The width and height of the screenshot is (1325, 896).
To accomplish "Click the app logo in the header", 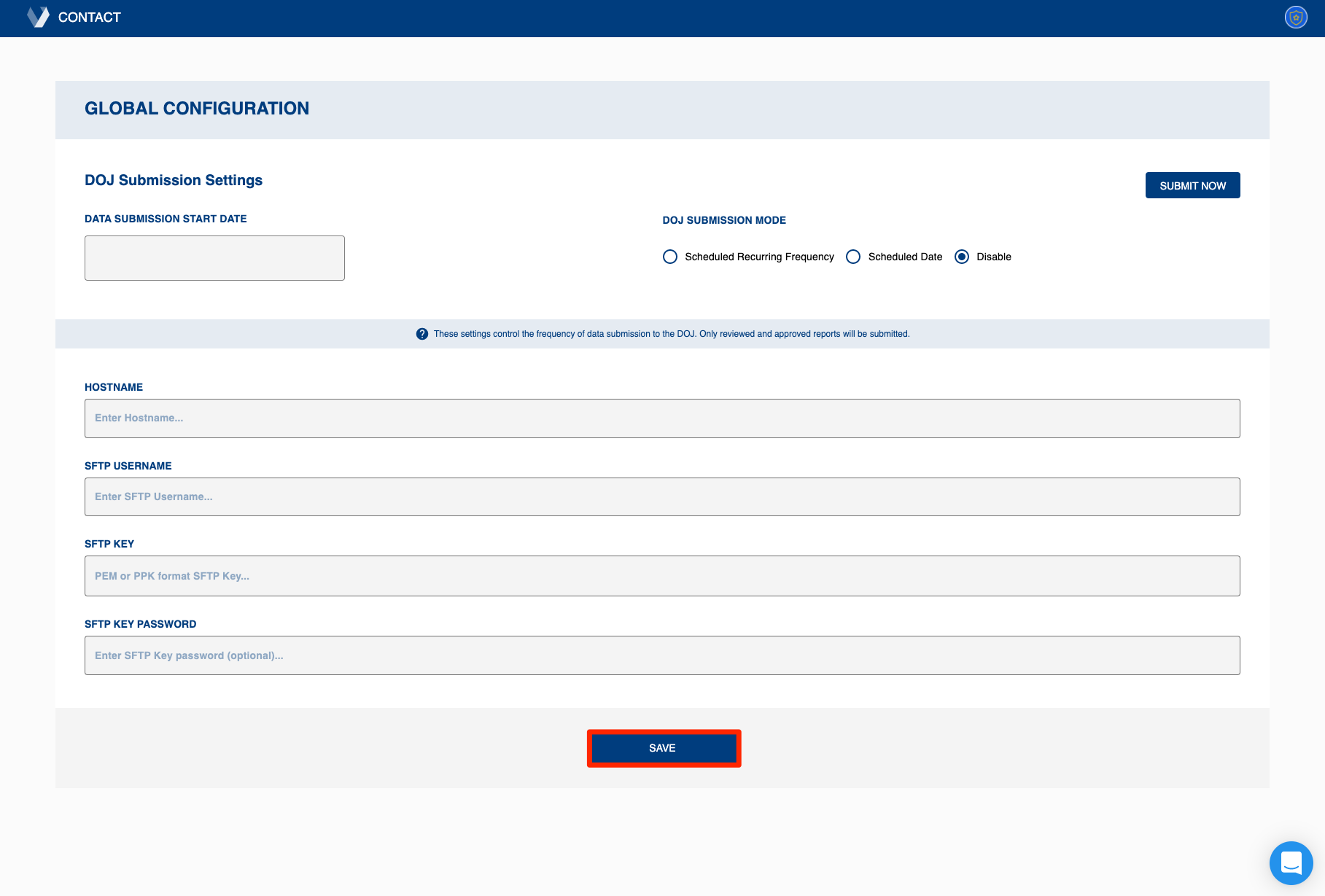I will click(x=38, y=17).
